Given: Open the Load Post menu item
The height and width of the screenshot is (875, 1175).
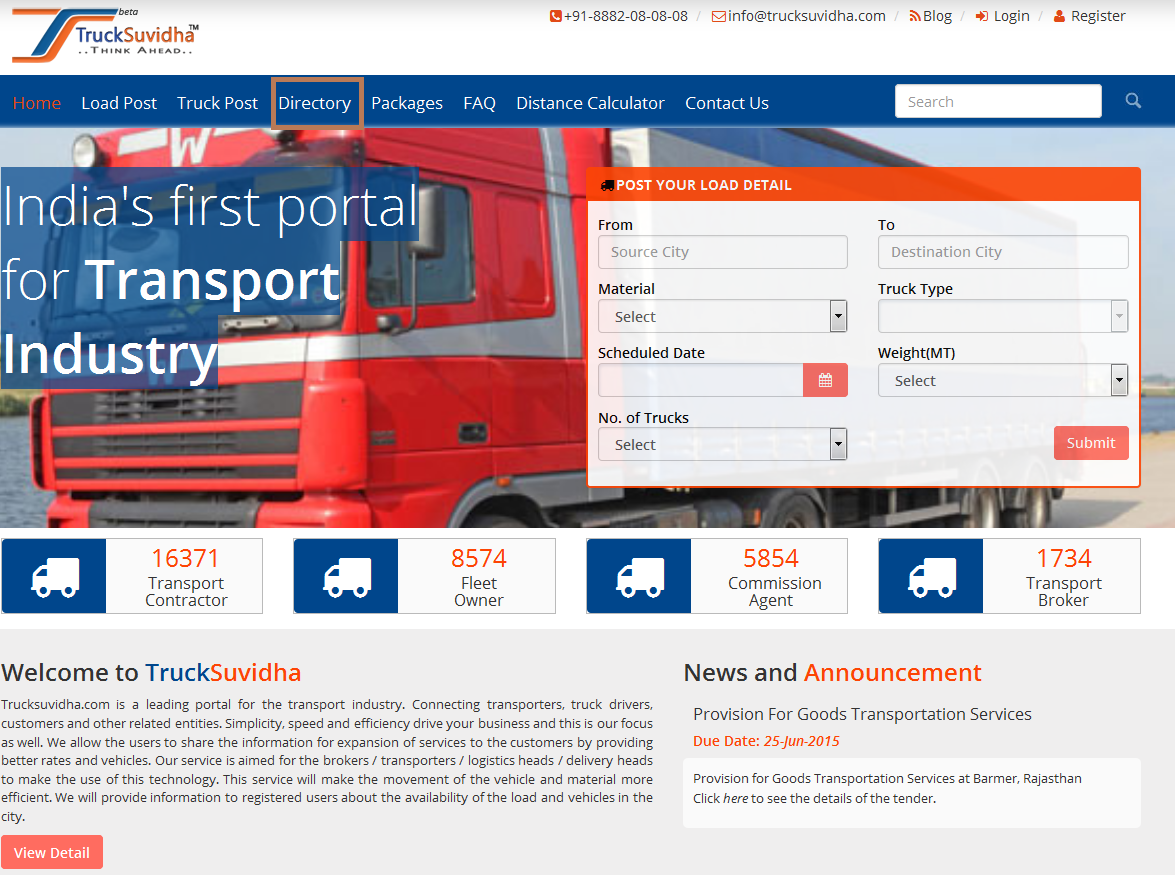Looking at the screenshot, I should coord(119,103).
